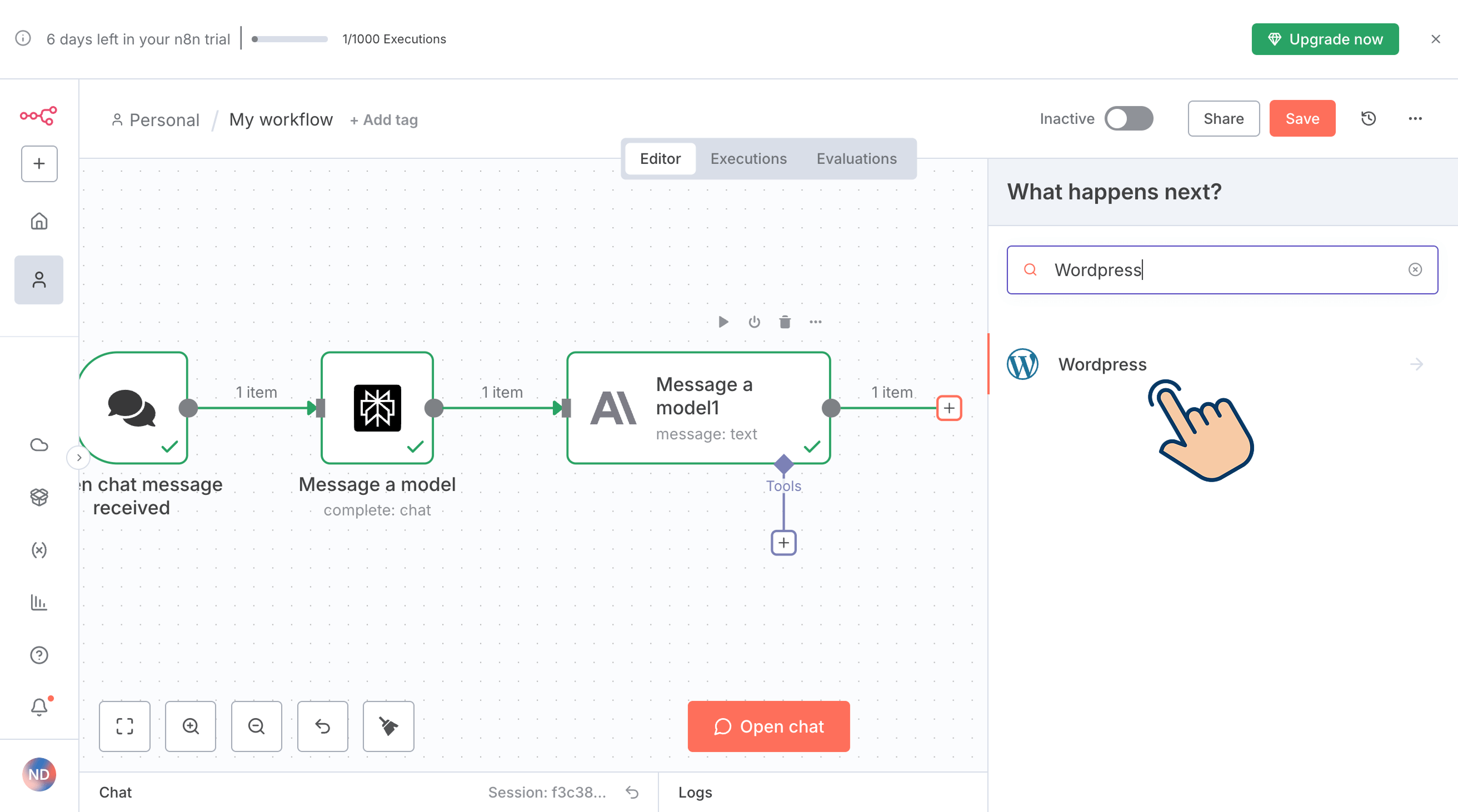This screenshot has height=812, width=1458.
Task: Click the executions usage progress bar
Action: 290,39
